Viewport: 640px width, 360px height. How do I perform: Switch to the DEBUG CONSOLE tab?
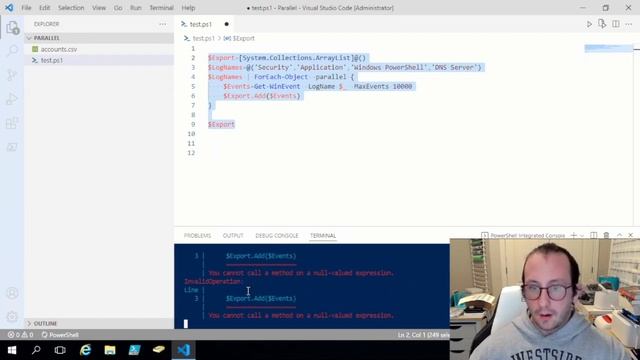(277, 236)
